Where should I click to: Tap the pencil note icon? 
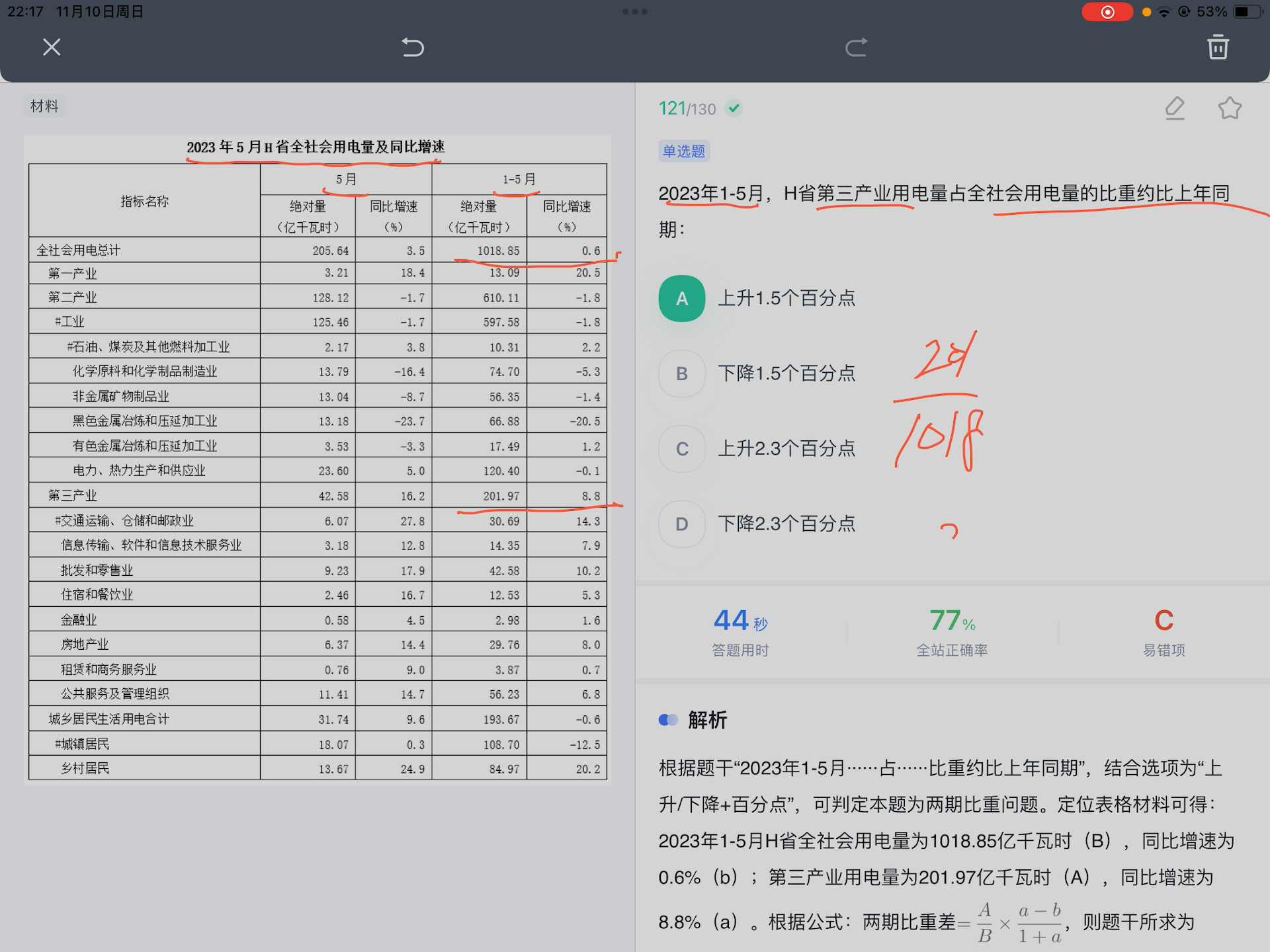(x=1175, y=108)
